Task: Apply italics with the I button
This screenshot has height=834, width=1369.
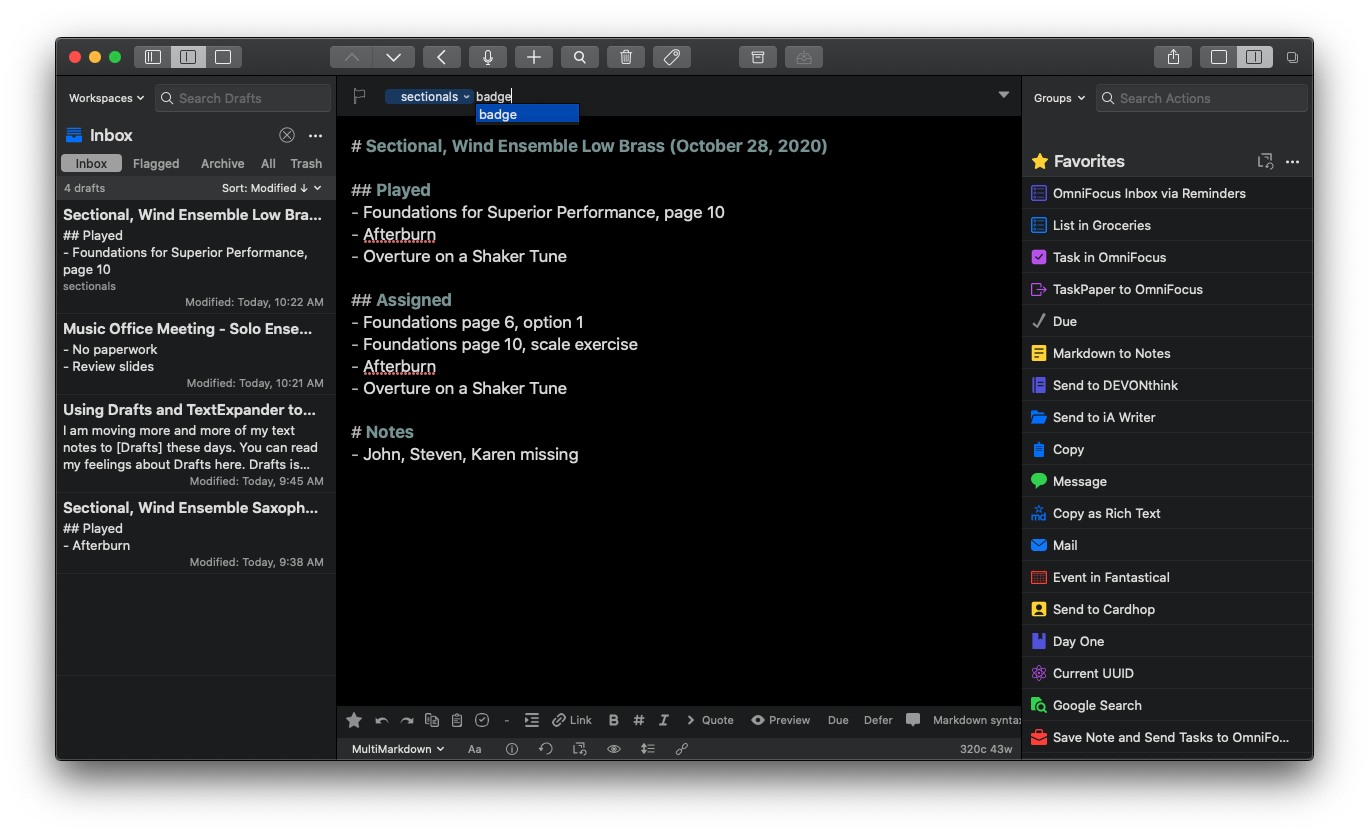Action: click(664, 720)
